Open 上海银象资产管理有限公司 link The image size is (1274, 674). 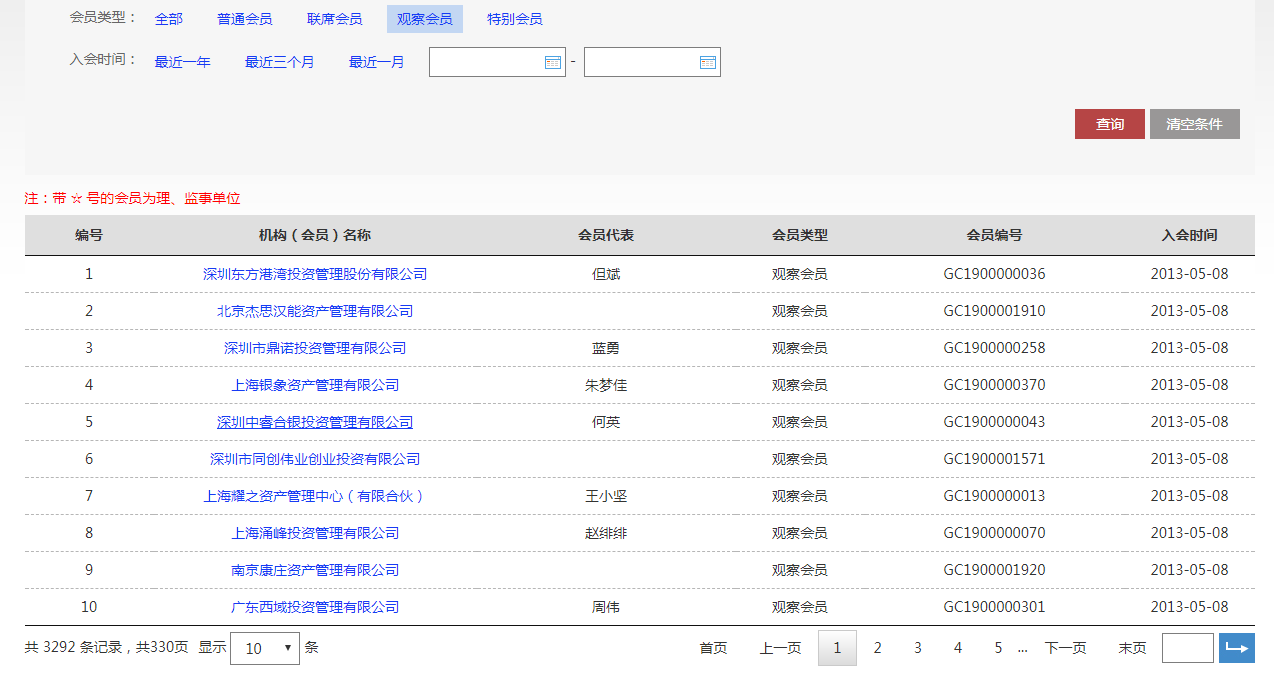[x=315, y=385]
